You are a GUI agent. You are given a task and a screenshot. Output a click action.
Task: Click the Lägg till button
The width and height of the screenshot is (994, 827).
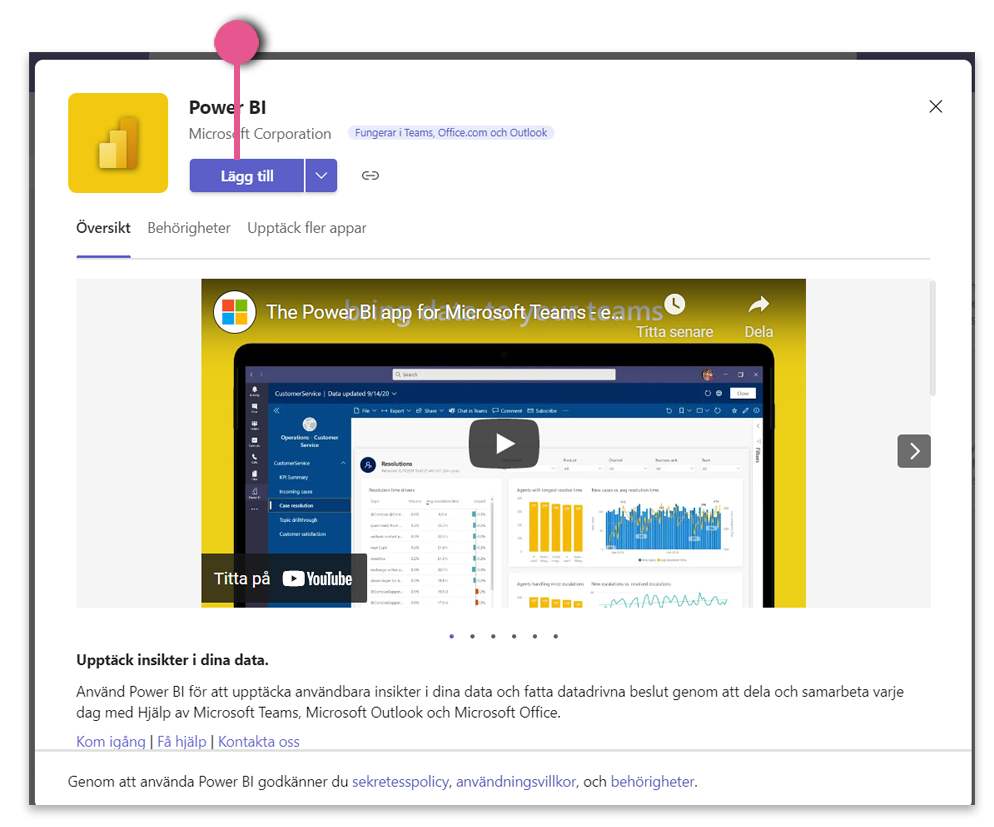[247, 176]
